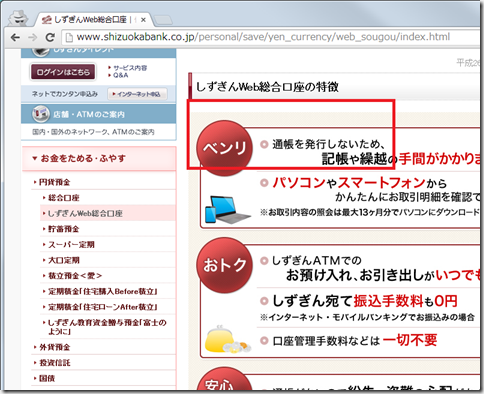Open the 総合口座 menu item
Screen dimensions: 484x394
coord(64,198)
